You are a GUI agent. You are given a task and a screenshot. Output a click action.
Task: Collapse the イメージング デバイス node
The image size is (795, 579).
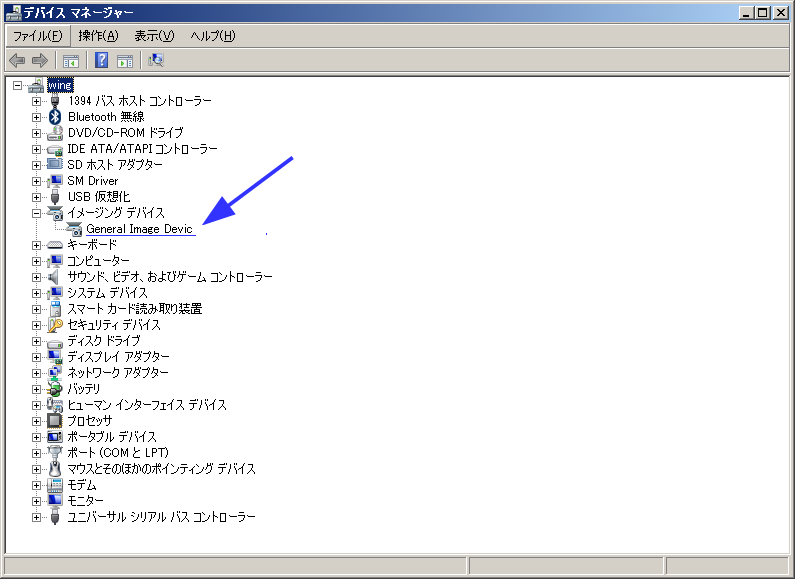[x=36, y=213]
